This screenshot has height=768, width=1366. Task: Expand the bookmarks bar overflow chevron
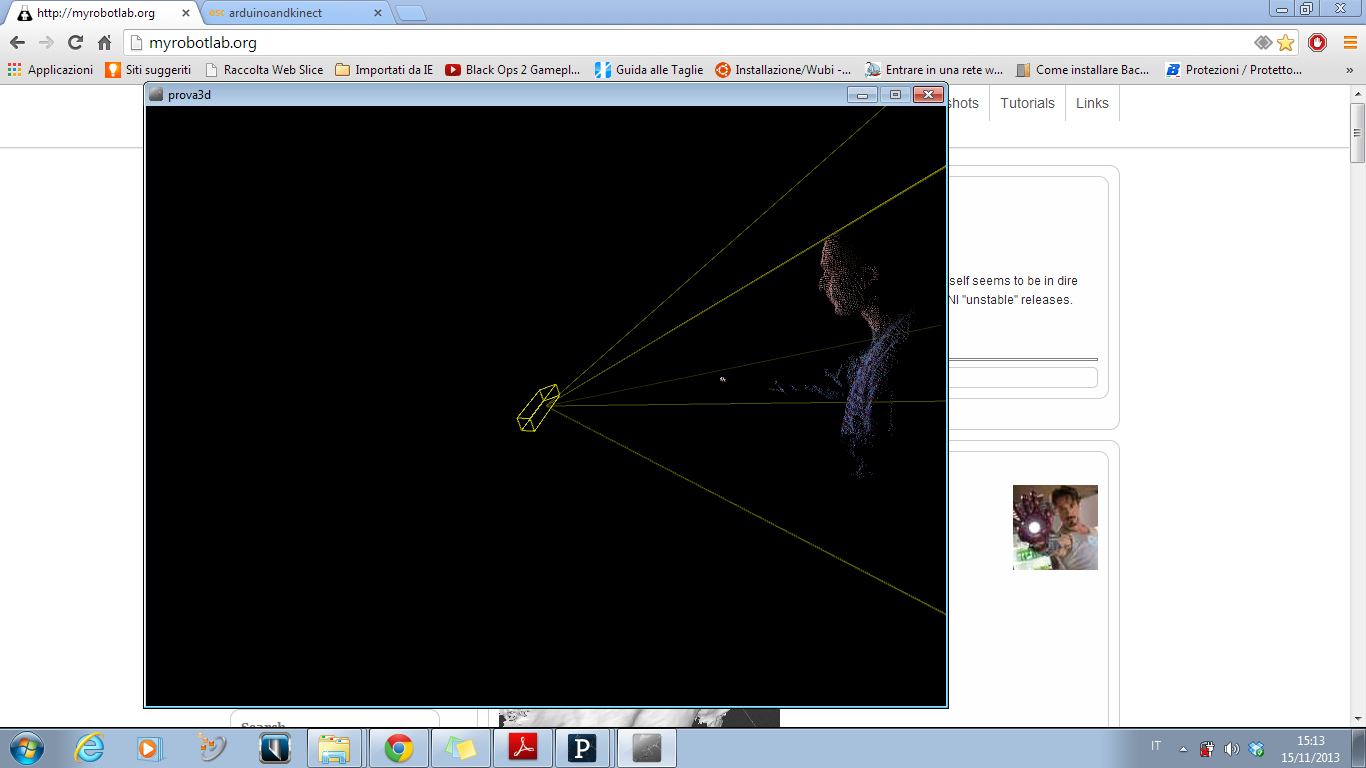[x=1350, y=70]
